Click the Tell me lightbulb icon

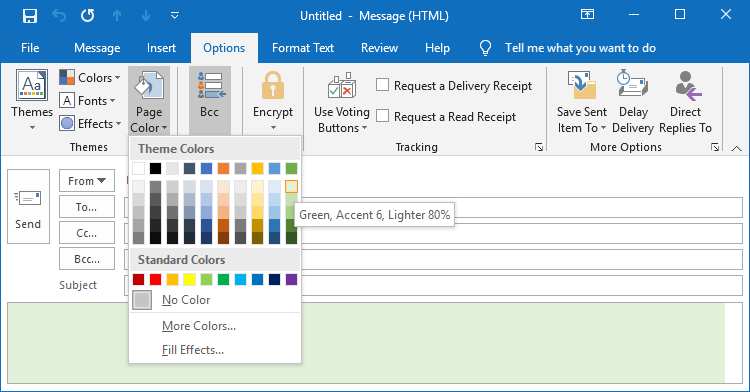coord(485,48)
